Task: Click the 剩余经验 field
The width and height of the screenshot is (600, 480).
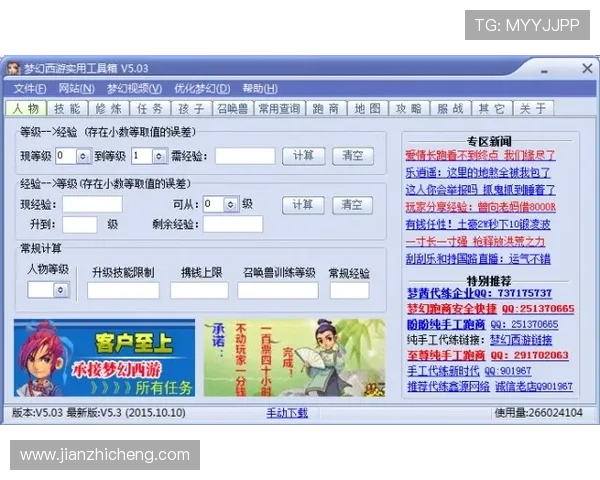Action: click(x=233, y=225)
